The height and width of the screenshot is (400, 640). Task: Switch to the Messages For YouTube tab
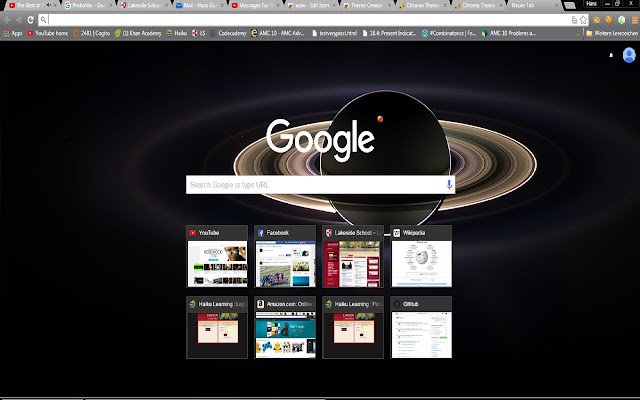point(255,5)
